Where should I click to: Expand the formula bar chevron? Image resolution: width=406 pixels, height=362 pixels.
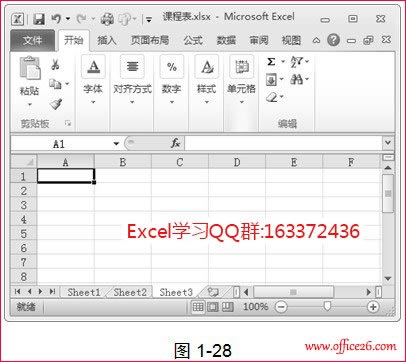(x=388, y=143)
